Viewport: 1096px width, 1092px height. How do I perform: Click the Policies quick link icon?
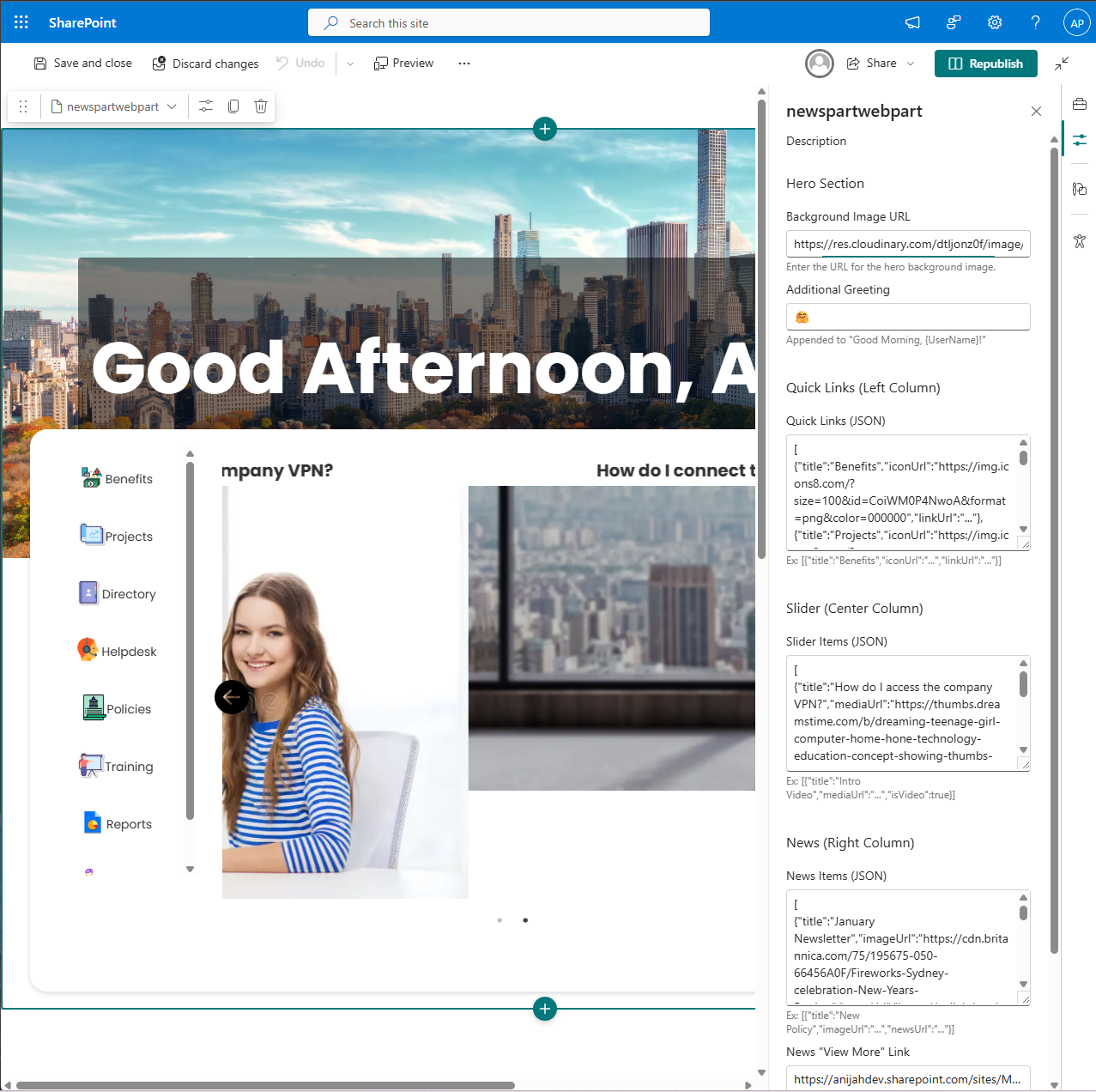94,707
